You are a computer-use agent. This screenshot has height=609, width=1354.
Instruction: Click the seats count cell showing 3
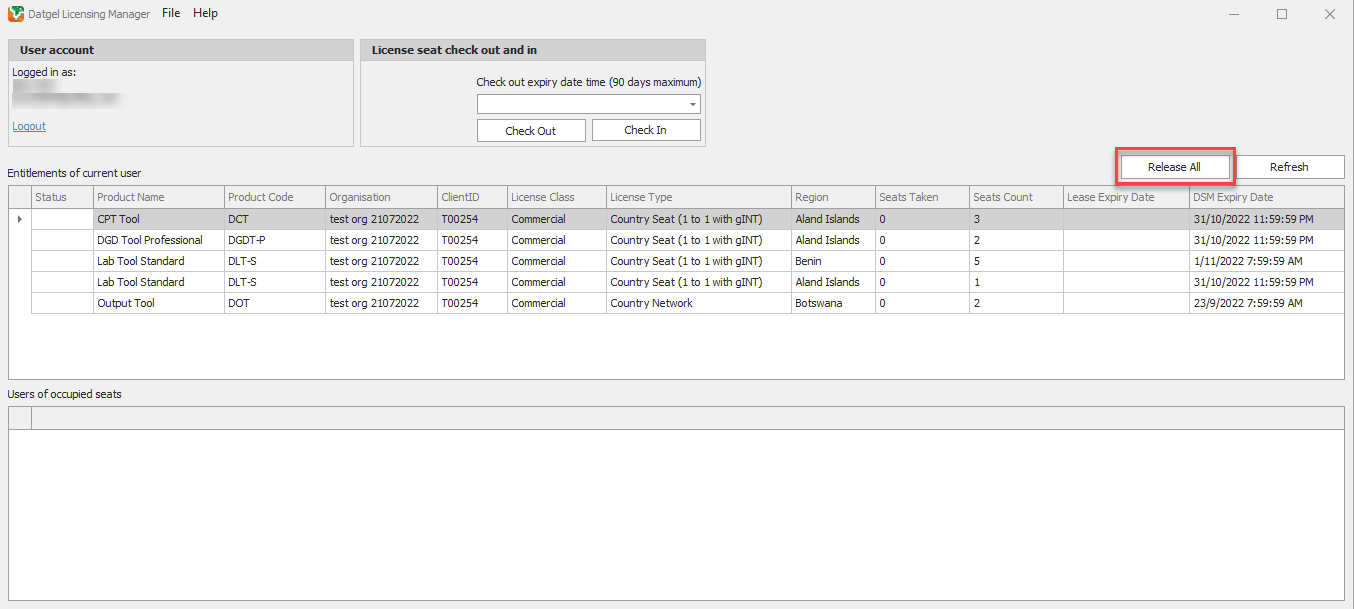pyautogui.click(x=1016, y=219)
